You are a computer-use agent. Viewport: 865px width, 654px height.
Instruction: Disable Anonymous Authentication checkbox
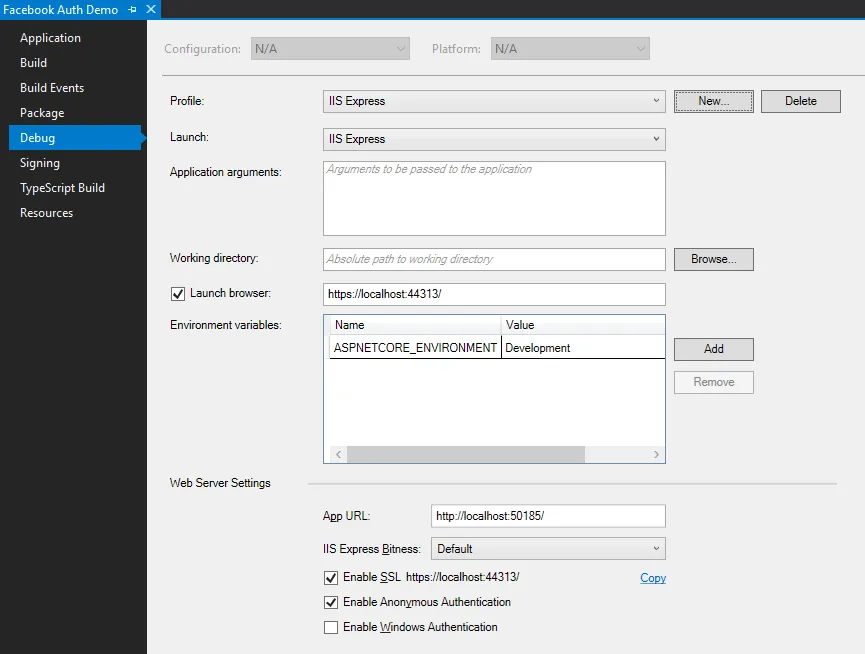click(x=331, y=602)
